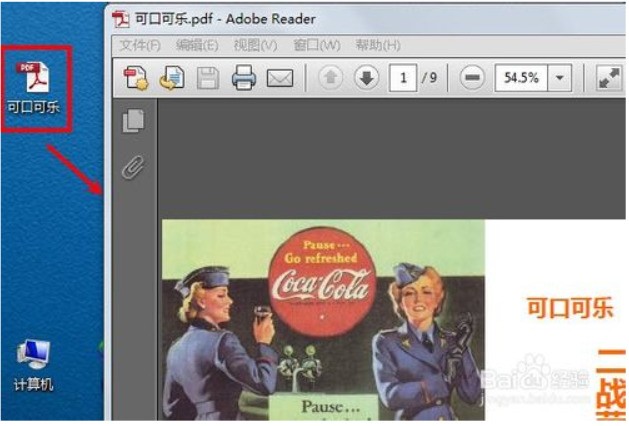Open the 编辑(E) menu
The width and height of the screenshot is (629, 426).
[x=196, y=46]
